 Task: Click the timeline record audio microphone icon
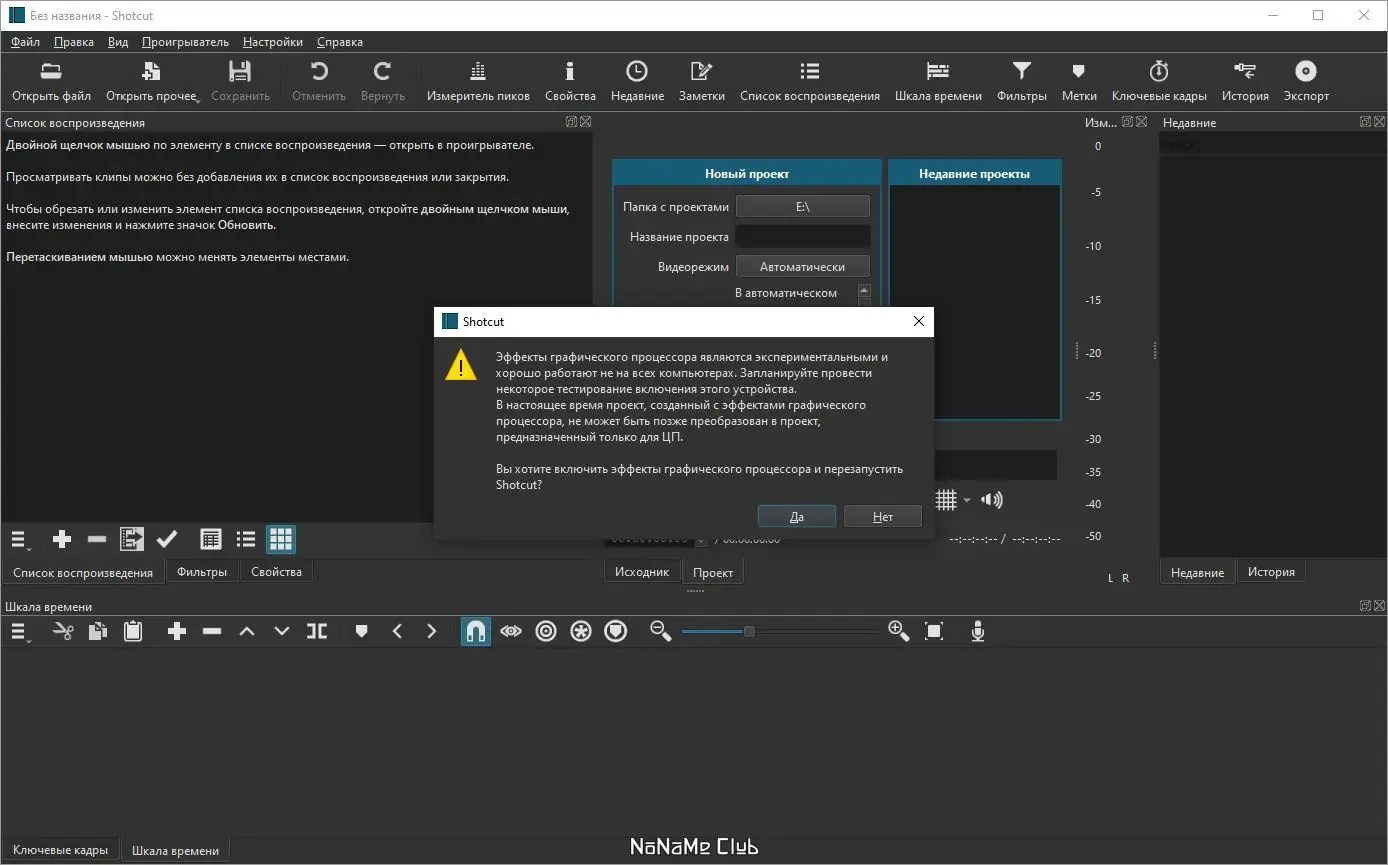(978, 631)
